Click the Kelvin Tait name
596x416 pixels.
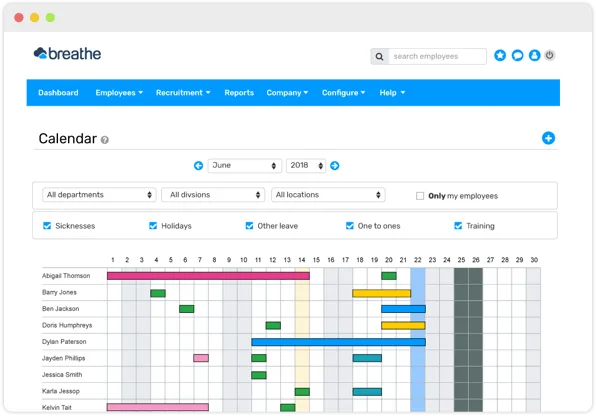pos(57,408)
